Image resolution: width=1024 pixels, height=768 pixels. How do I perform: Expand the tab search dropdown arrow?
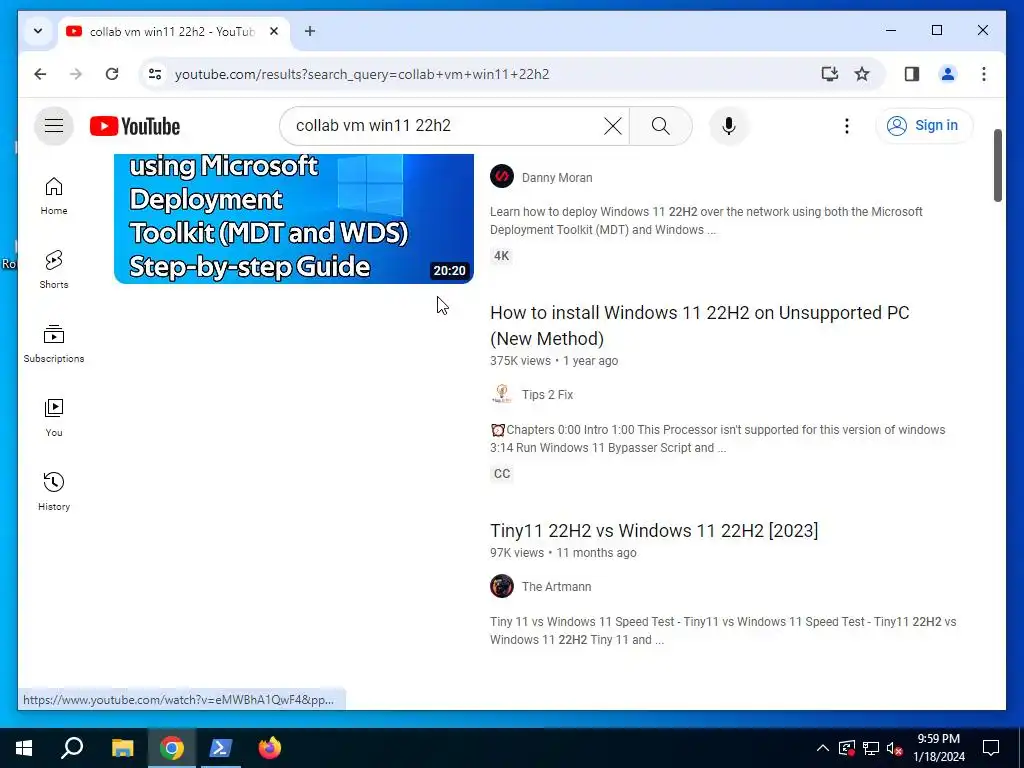click(38, 31)
